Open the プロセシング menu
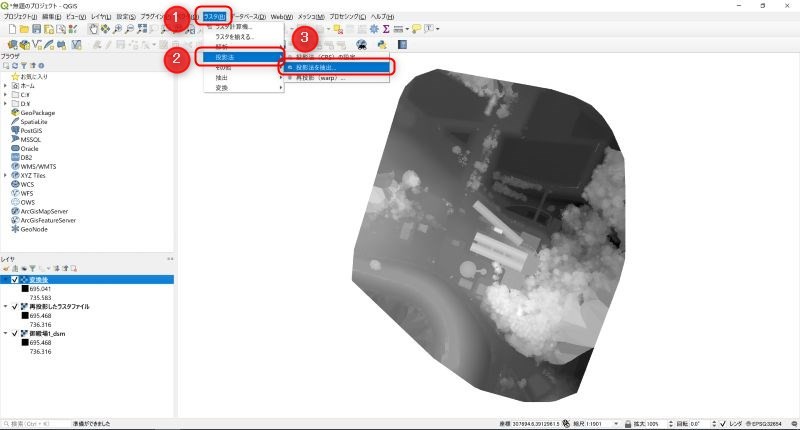The width and height of the screenshot is (800, 430). [347, 17]
